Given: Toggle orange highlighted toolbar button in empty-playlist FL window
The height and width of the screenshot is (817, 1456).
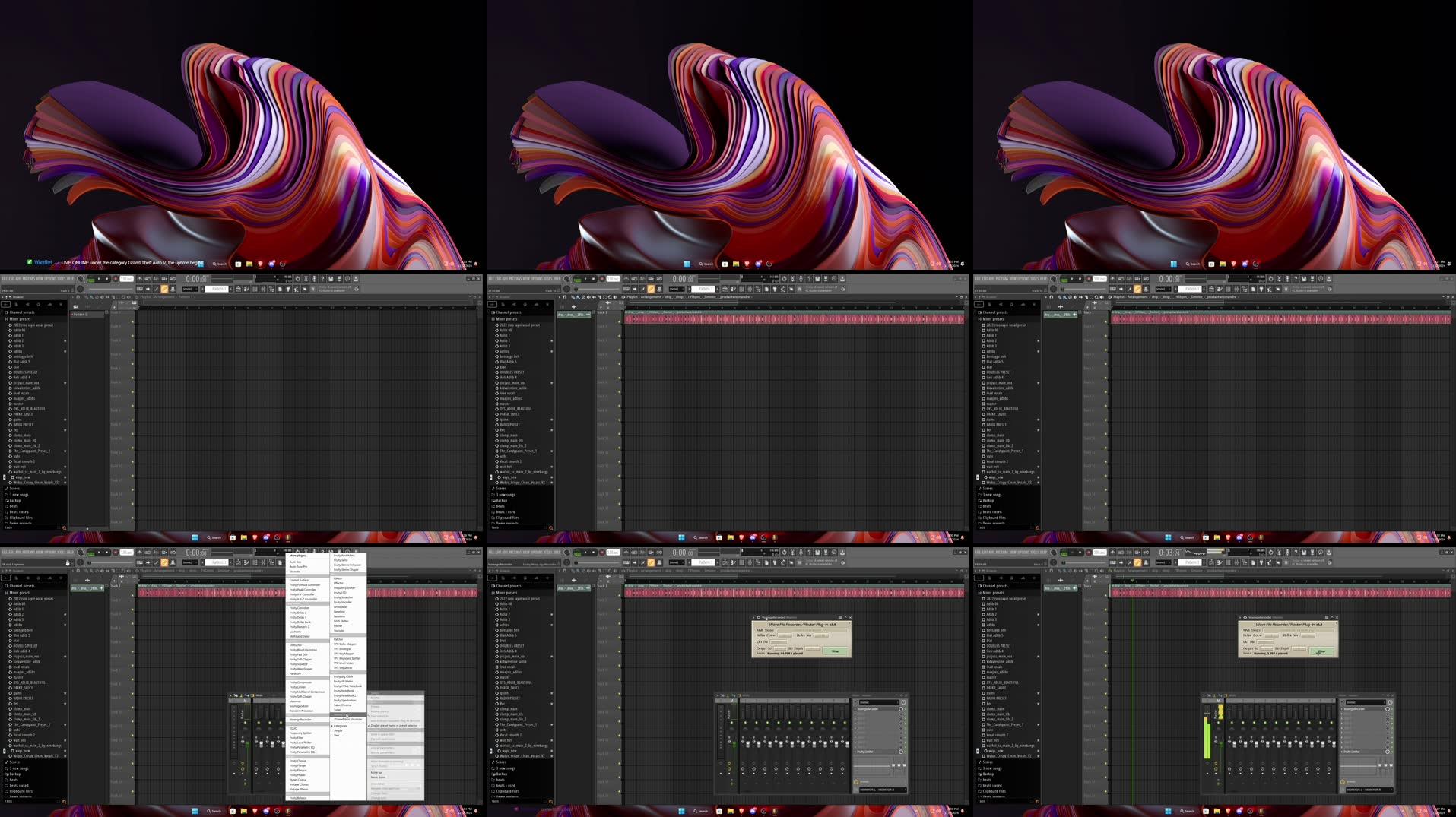Looking at the screenshot, I should pyautogui.click(x=164, y=289).
